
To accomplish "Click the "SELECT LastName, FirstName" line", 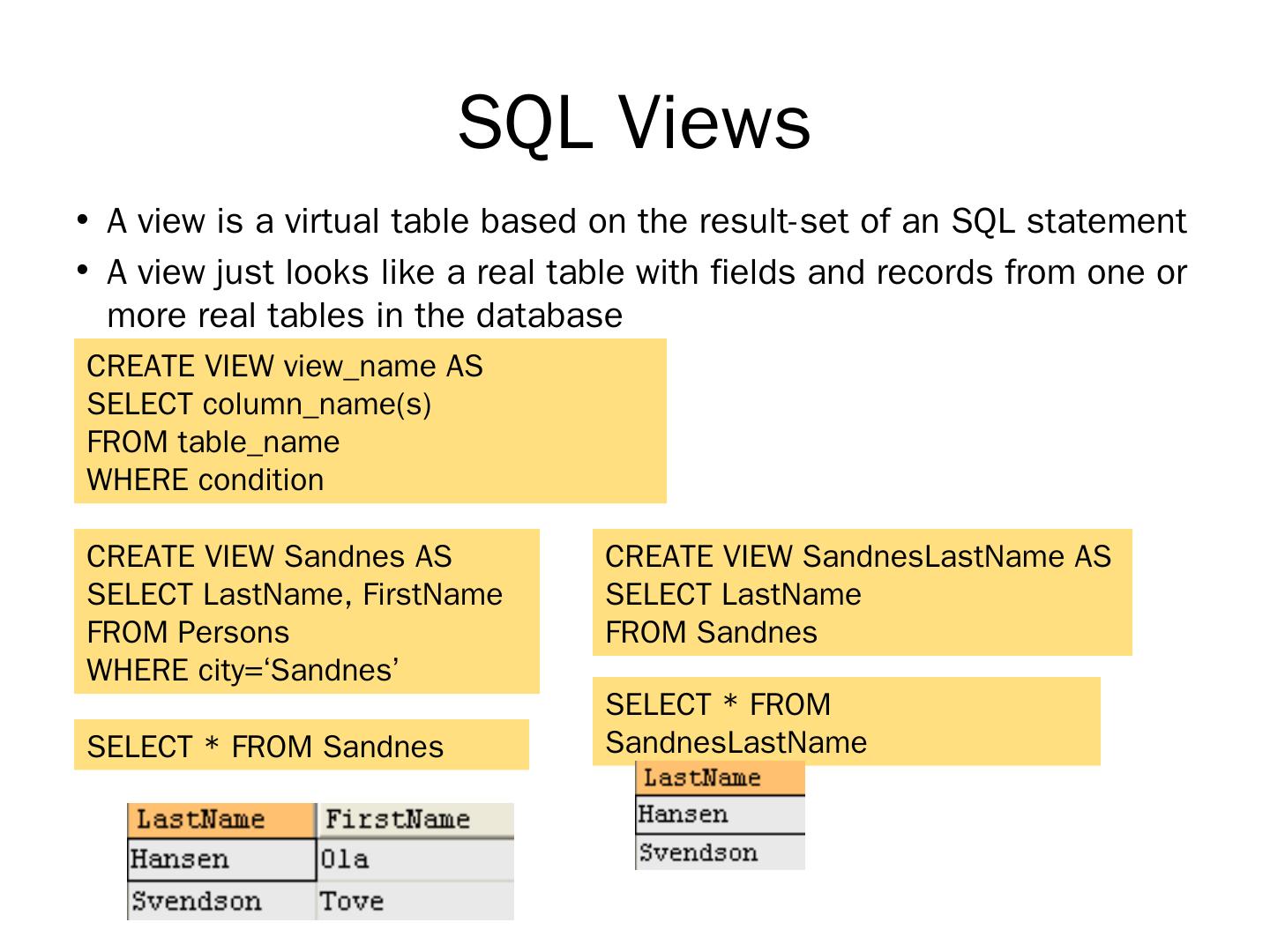I will [x=294, y=594].
